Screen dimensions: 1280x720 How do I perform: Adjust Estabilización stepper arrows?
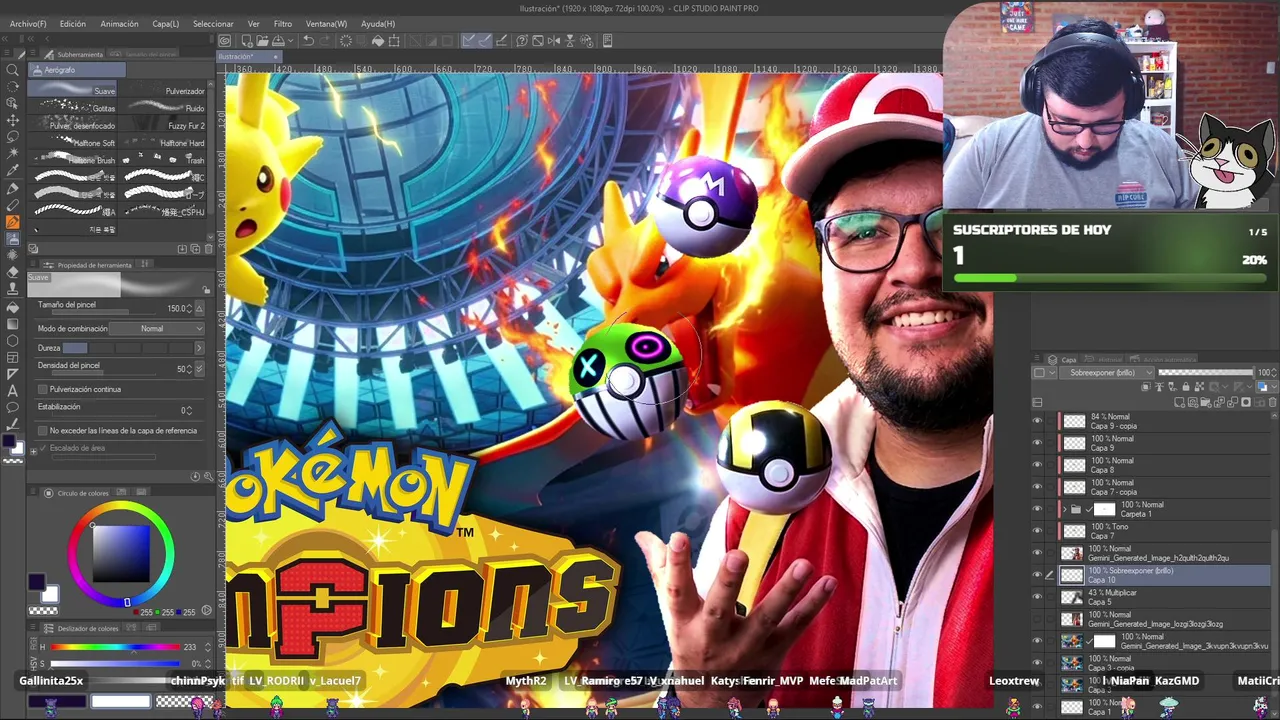click(x=189, y=410)
